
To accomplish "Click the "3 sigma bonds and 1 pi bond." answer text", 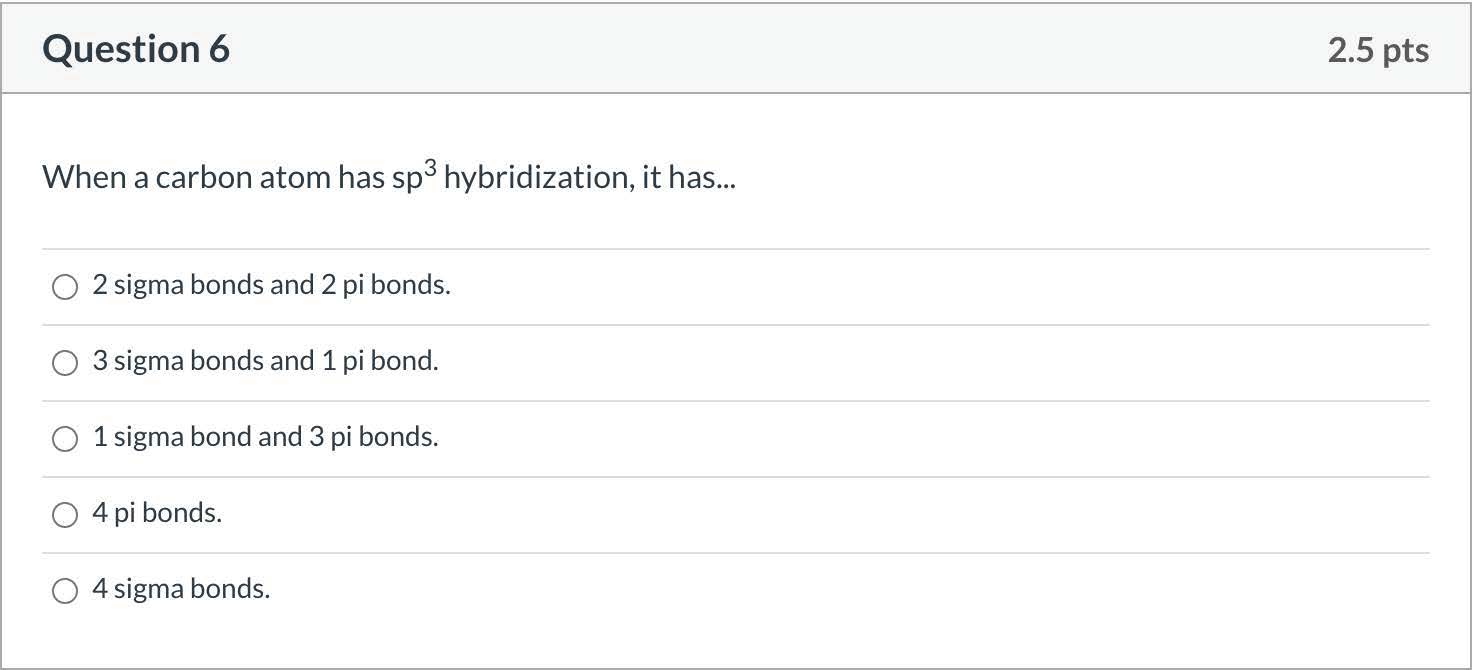I will click(265, 362).
